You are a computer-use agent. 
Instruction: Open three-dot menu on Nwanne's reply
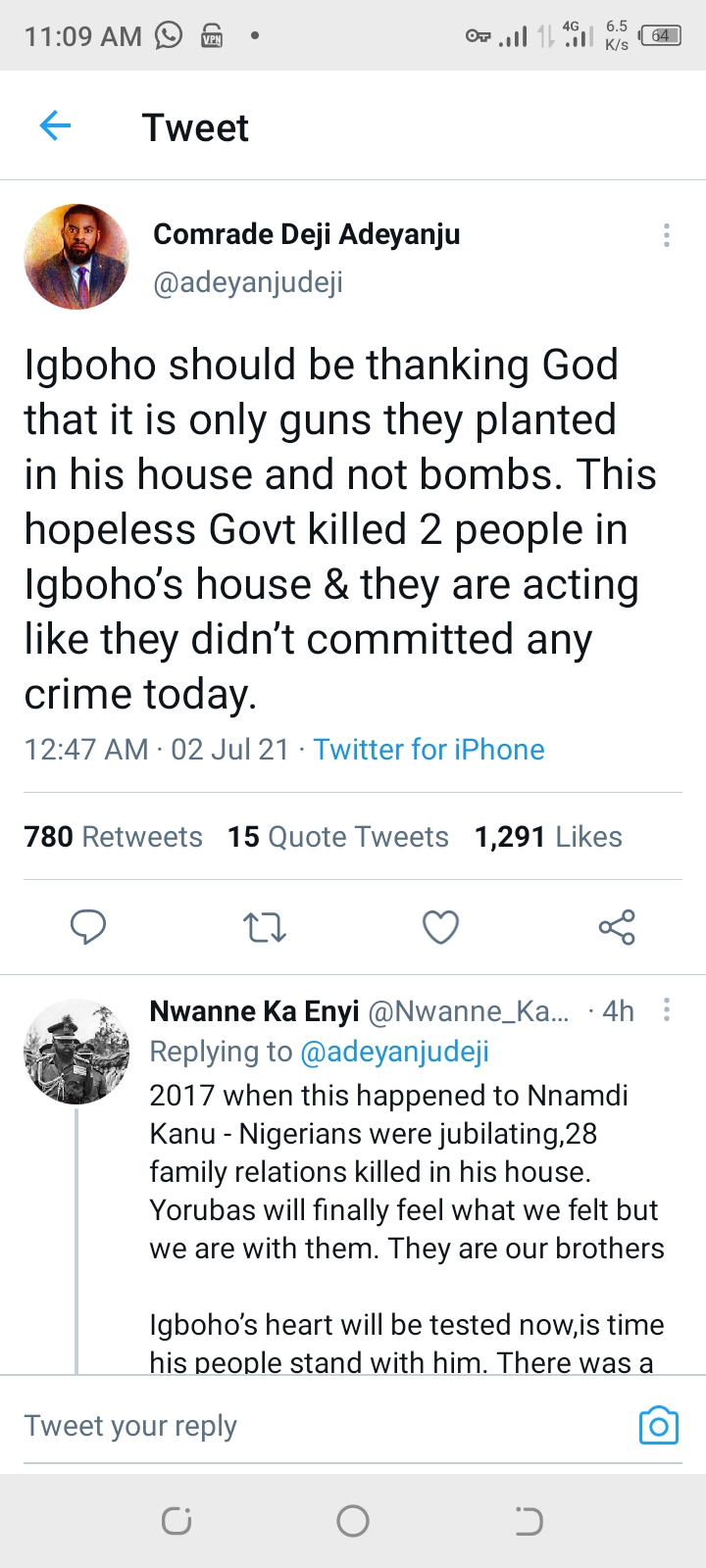pyautogui.click(x=667, y=1010)
